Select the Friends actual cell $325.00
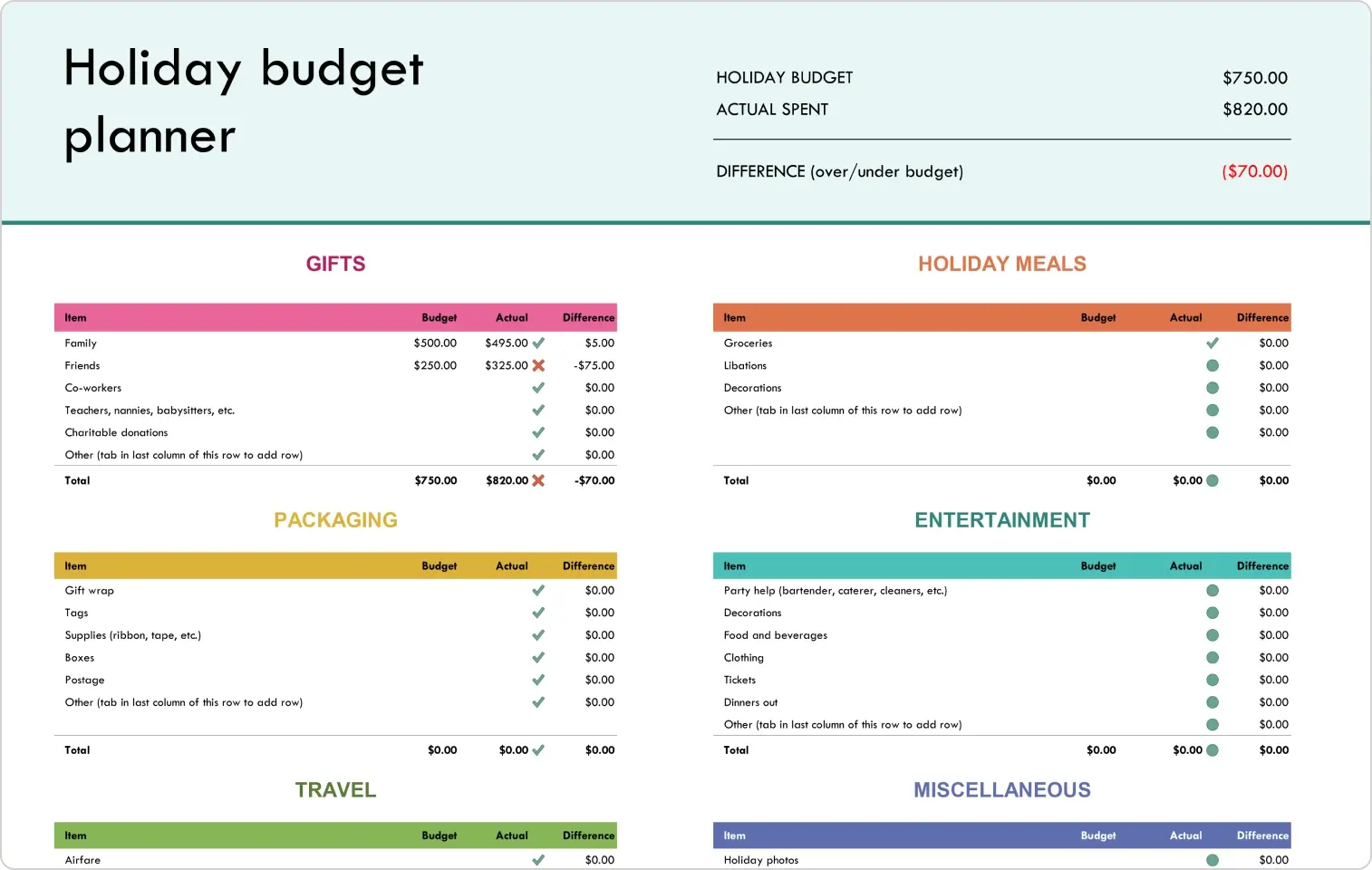The image size is (1372, 870). (507, 365)
